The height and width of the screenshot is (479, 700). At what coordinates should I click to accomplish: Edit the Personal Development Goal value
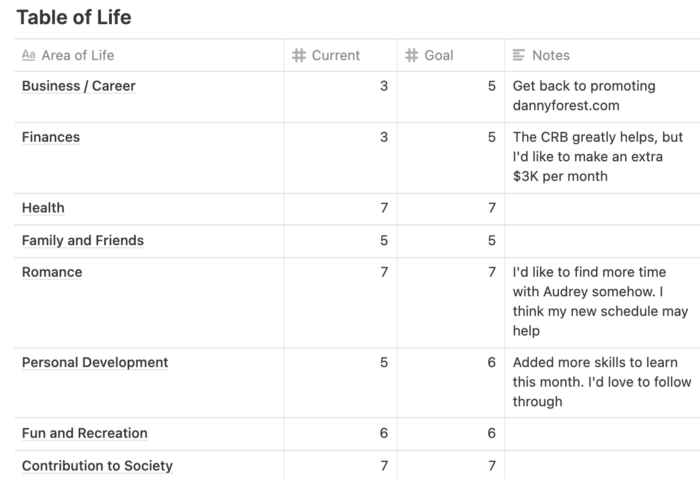click(451, 383)
